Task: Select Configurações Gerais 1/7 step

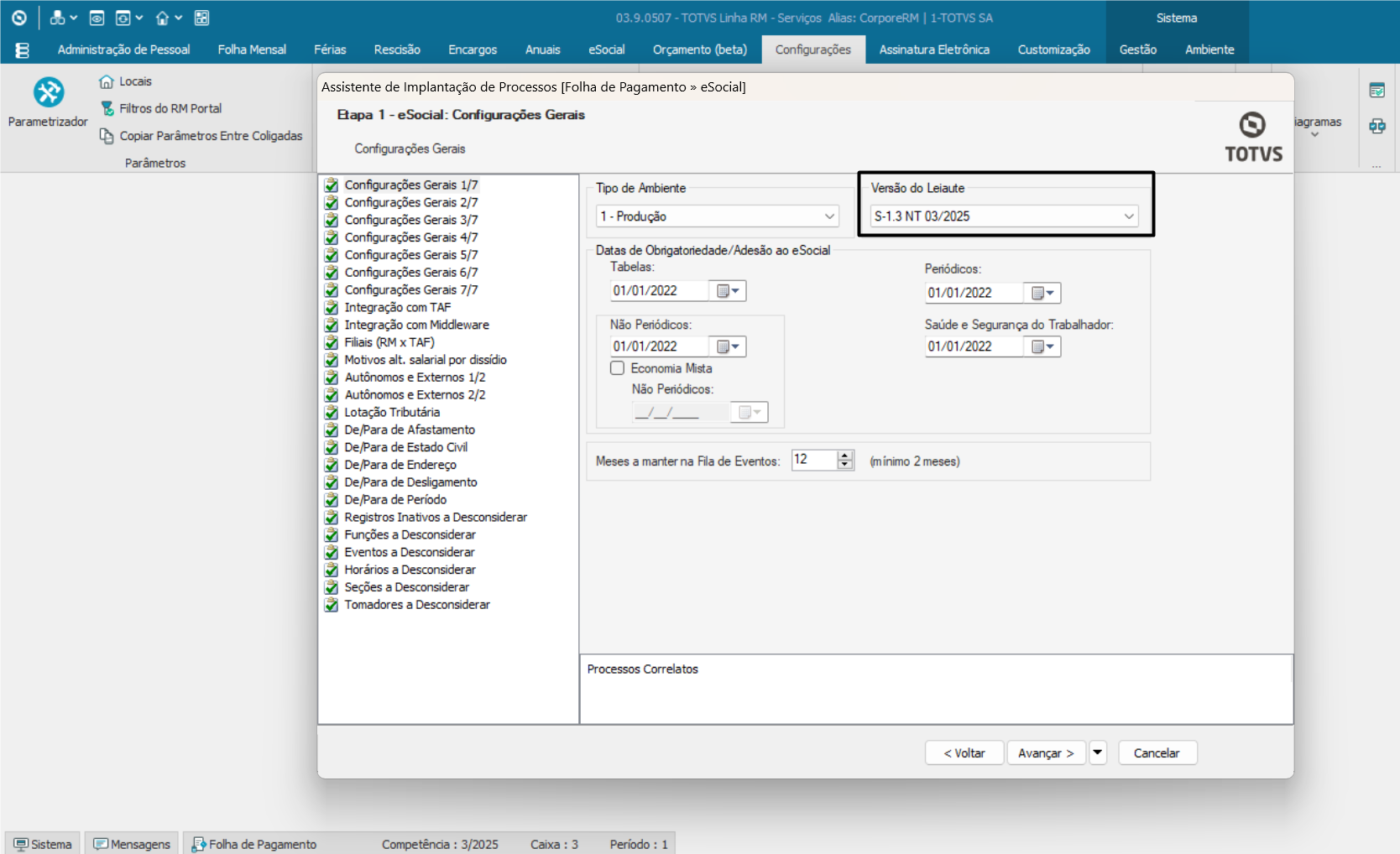Action: click(x=410, y=185)
